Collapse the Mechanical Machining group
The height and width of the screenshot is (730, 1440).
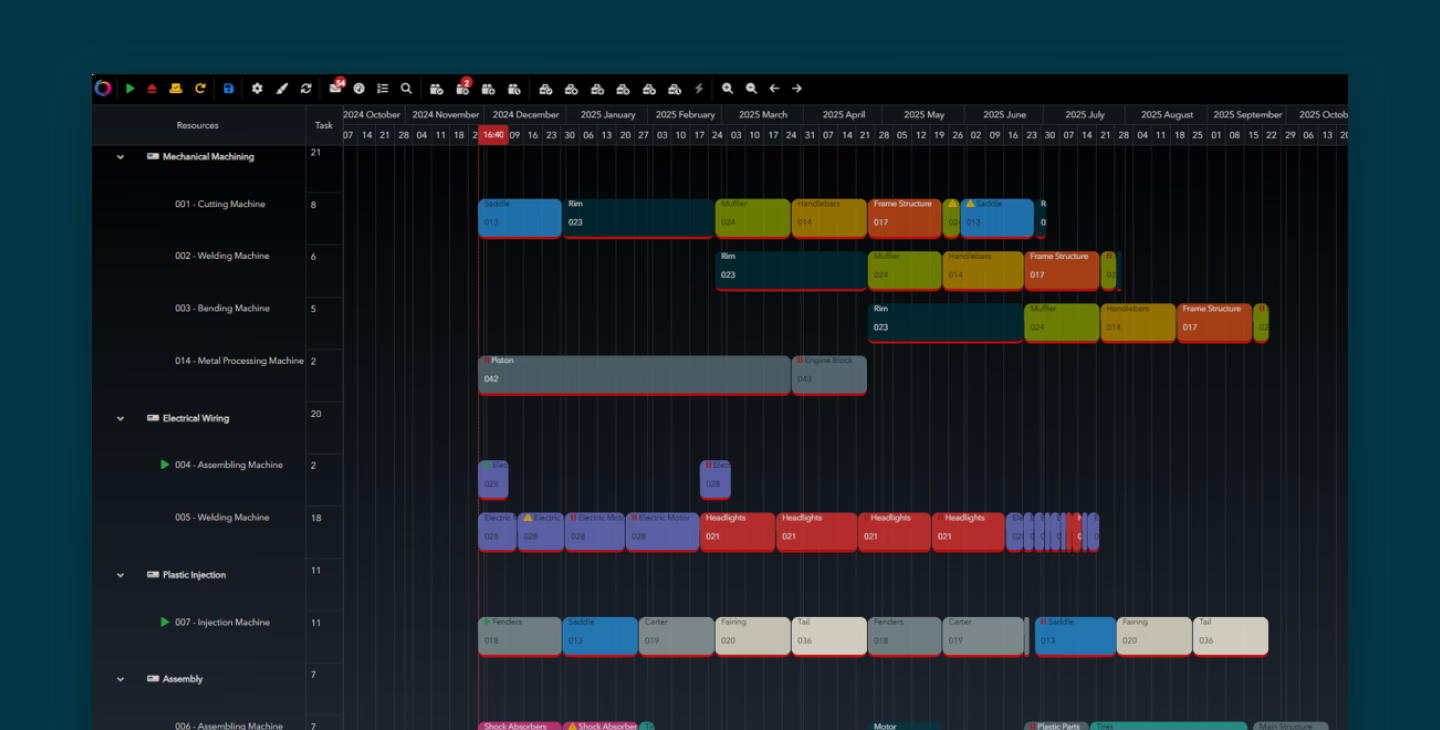[120, 157]
